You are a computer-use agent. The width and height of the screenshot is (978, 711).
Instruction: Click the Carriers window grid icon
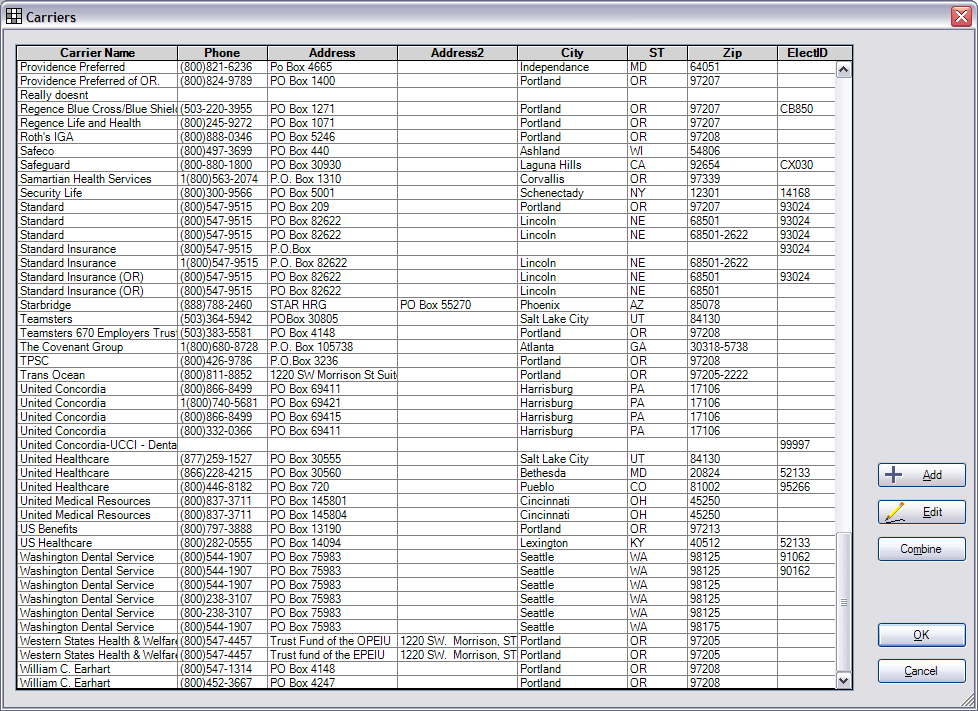coord(13,16)
